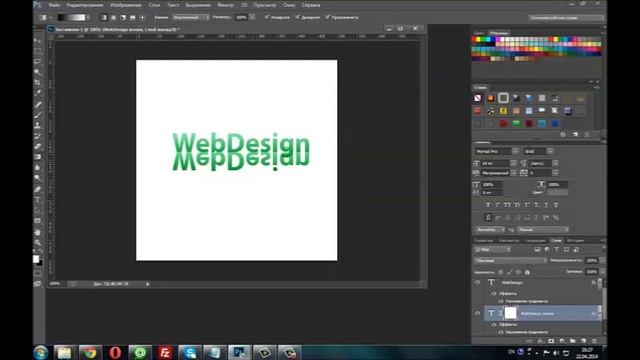Click the text color swatch in Character panel
Screen dimensions: 640x360
[x=557, y=192]
